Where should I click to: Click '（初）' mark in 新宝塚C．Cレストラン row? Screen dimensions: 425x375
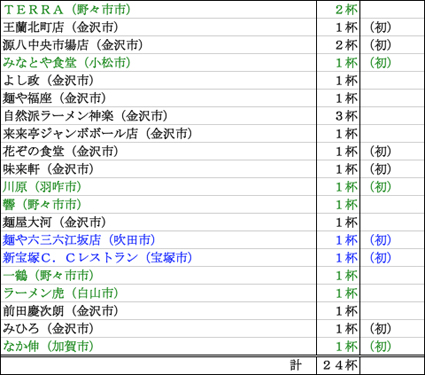[380, 258]
